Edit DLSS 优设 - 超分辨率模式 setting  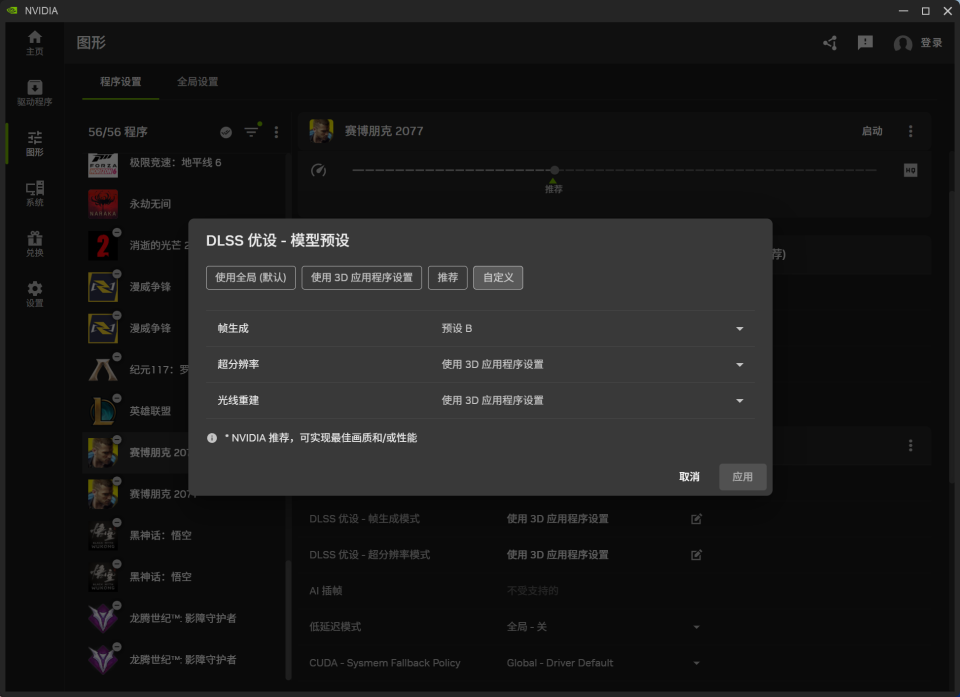pyautogui.click(x=696, y=555)
